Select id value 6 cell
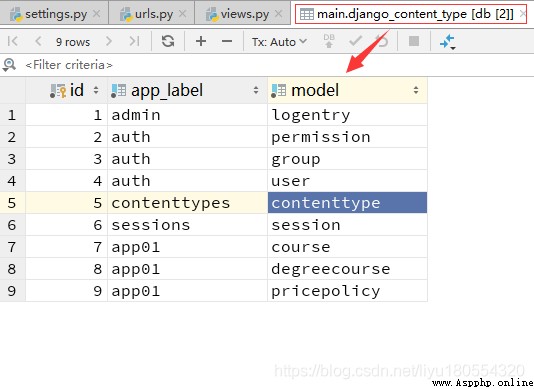Viewport: 534px width, 389px height. (67, 225)
